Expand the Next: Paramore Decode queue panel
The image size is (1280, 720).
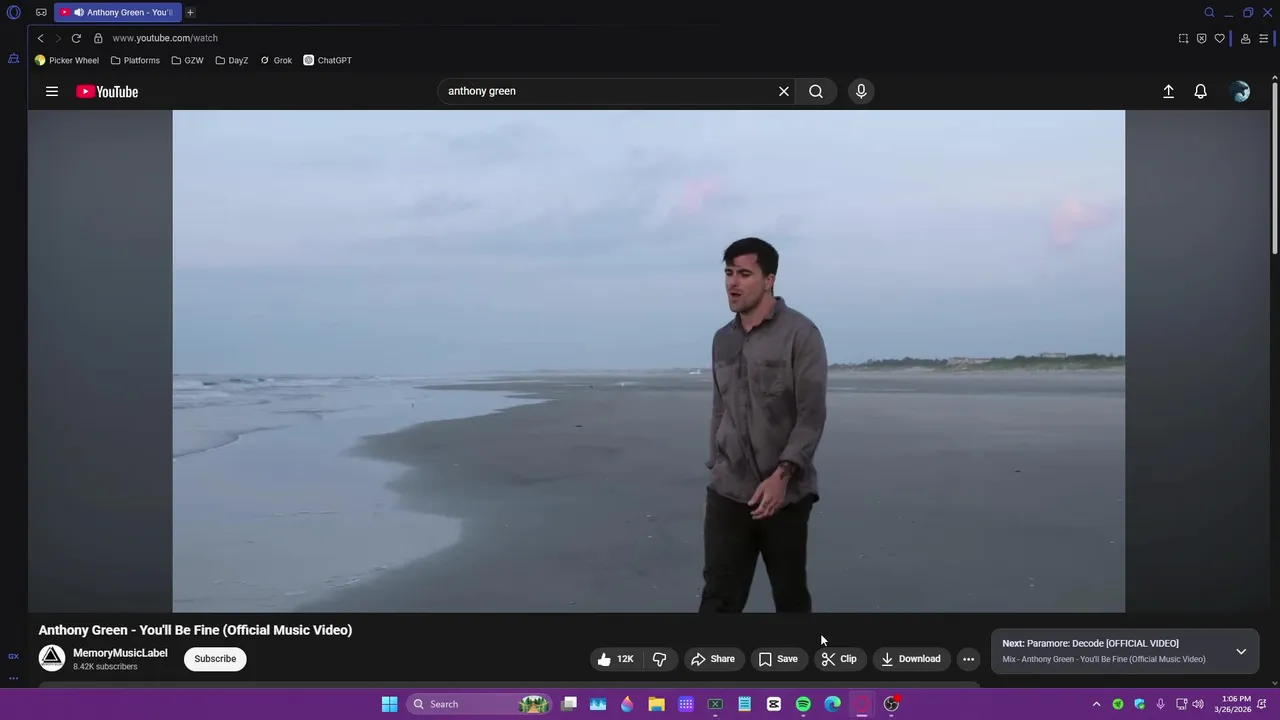(x=1241, y=651)
